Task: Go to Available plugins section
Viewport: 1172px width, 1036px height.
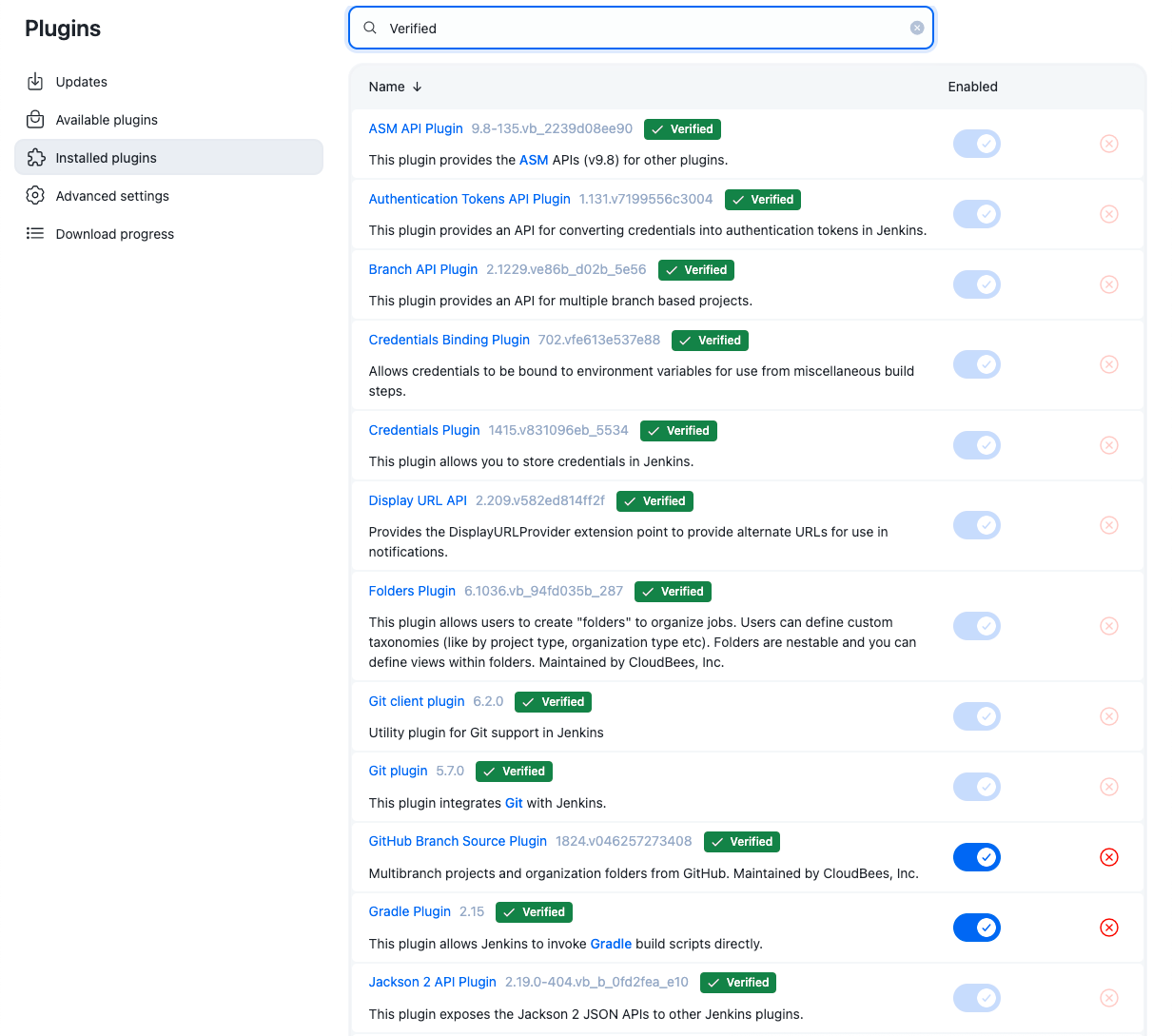Action: point(107,120)
